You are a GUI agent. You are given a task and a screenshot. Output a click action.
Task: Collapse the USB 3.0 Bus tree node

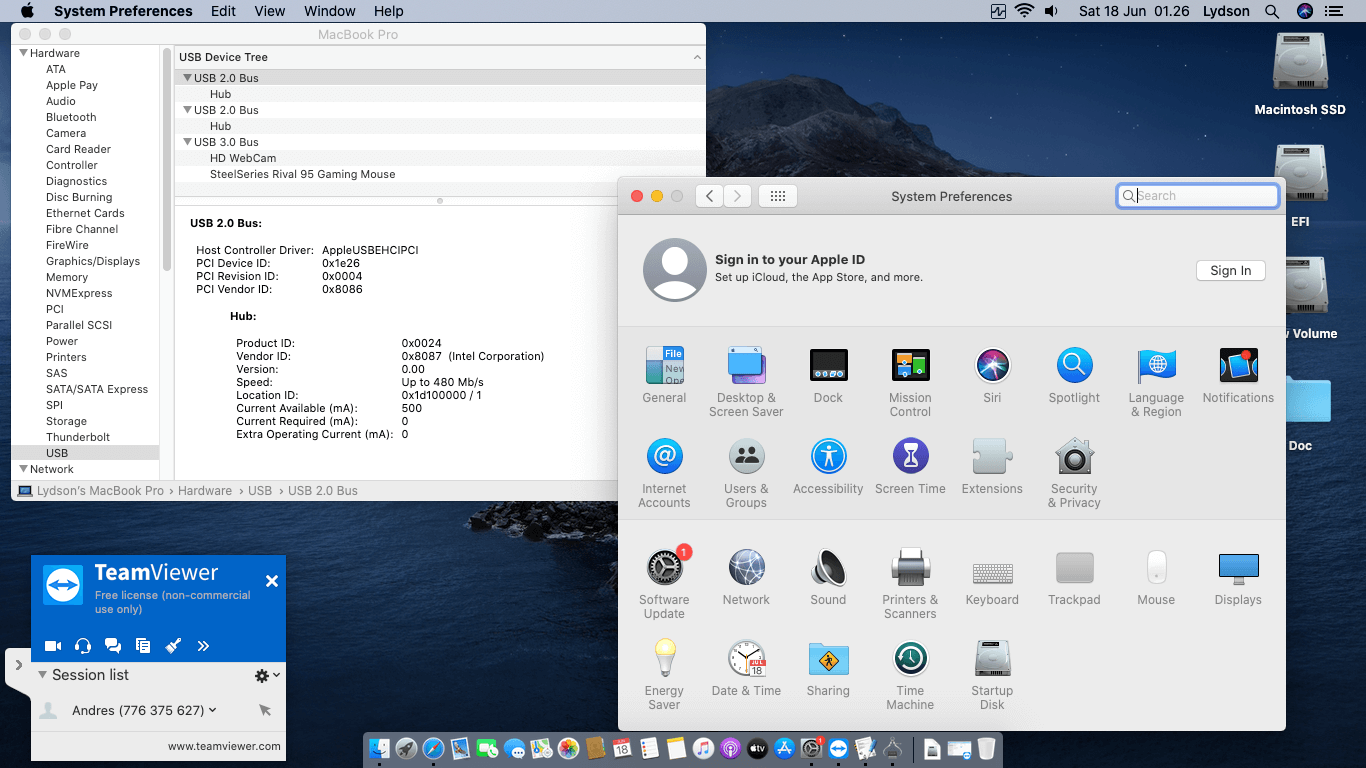(186, 142)
